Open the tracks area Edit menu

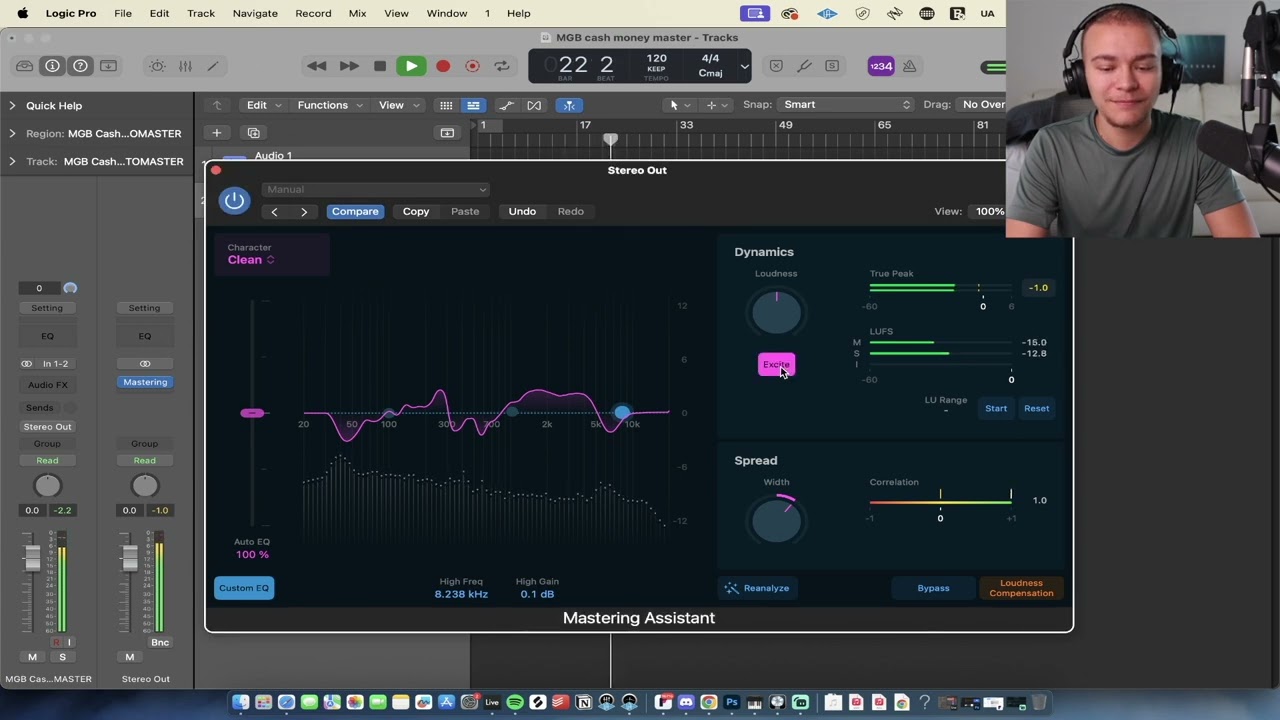264,105
